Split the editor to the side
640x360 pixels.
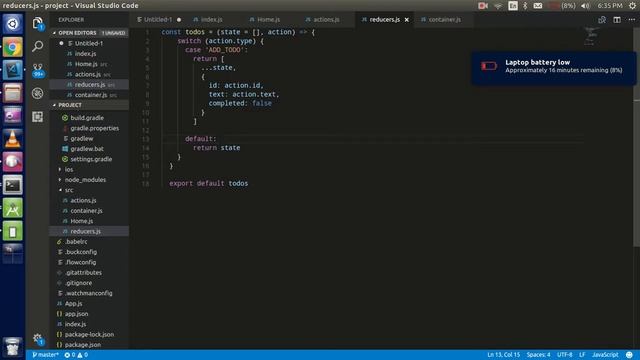[x=617, y=20]
